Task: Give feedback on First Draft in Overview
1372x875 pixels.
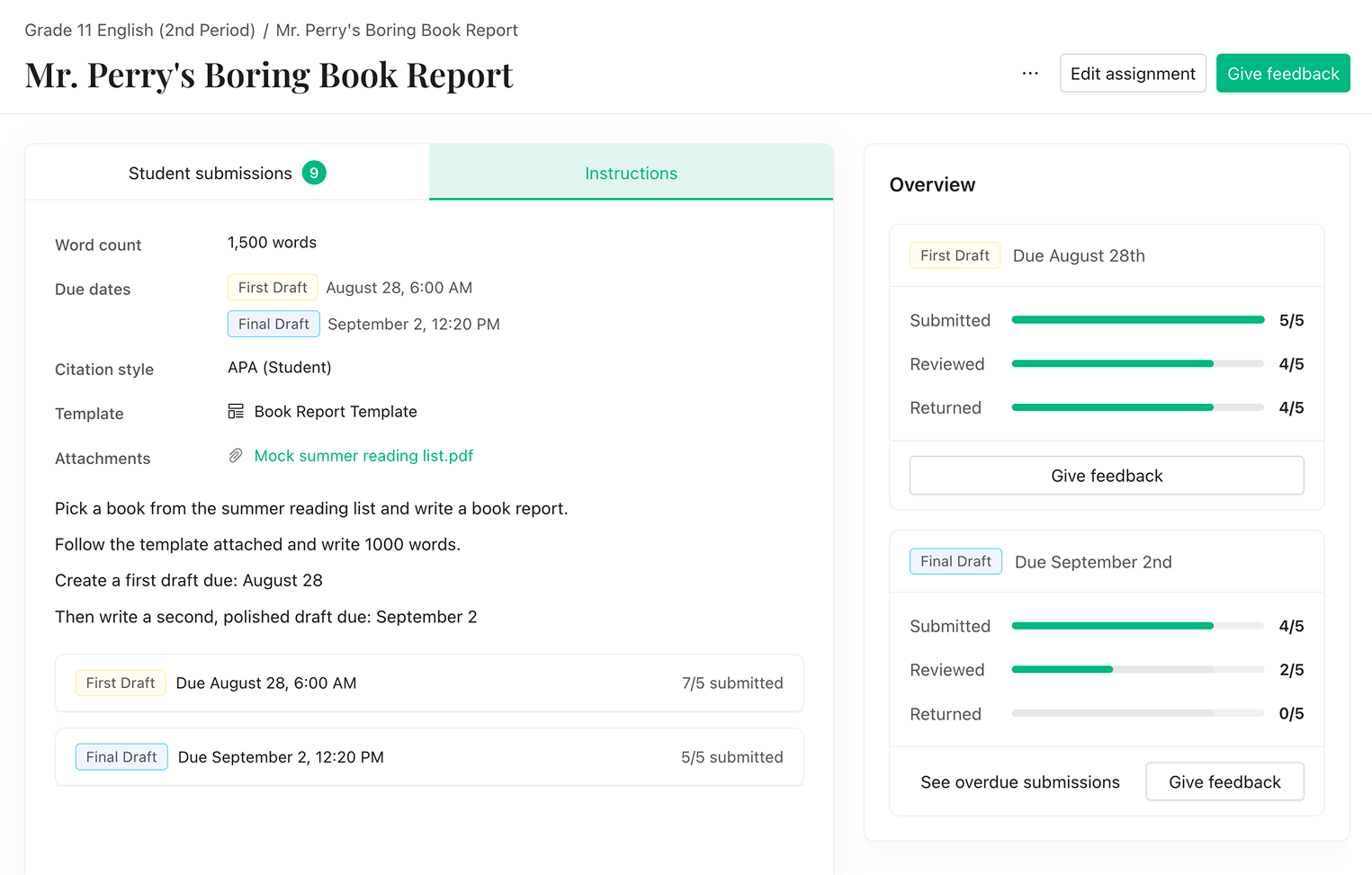Action: [x=1107, y=476]
